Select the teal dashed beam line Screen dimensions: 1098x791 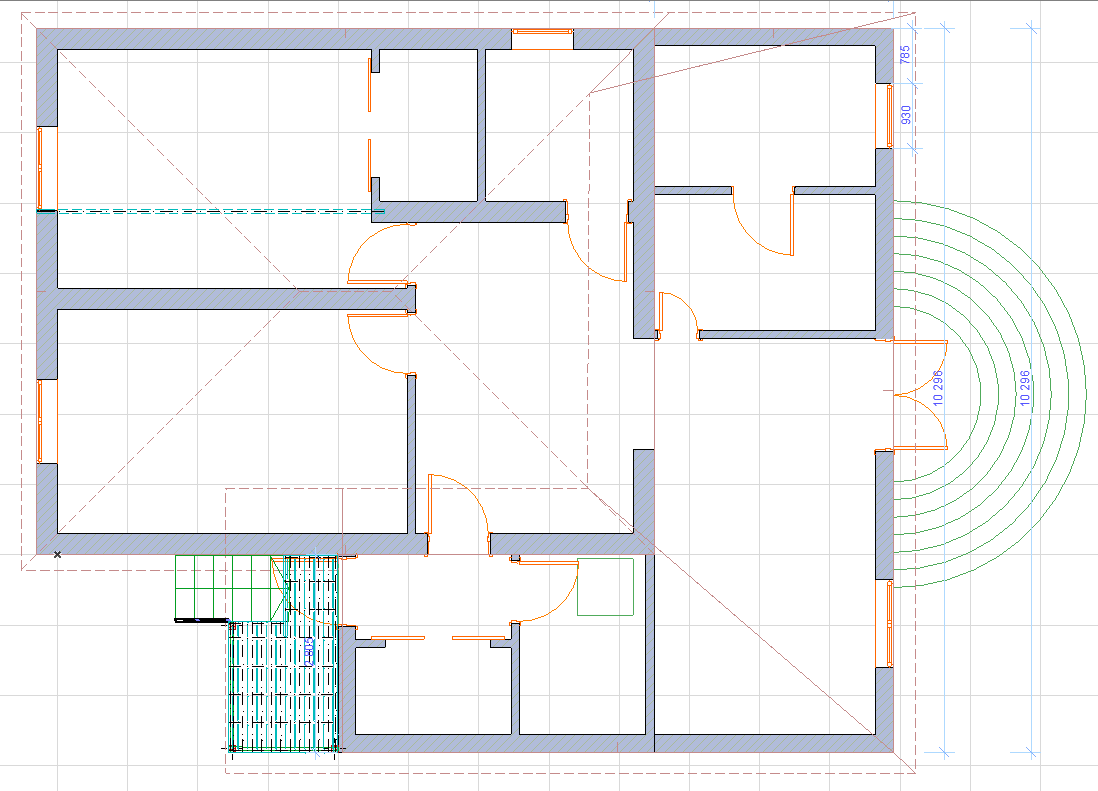pos(211,211)
